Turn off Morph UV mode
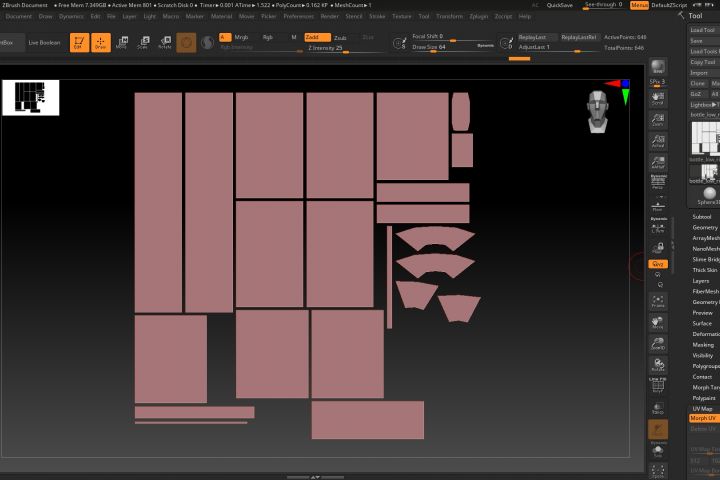Screen dimensions: 720x480 click(x=703, y=418)
